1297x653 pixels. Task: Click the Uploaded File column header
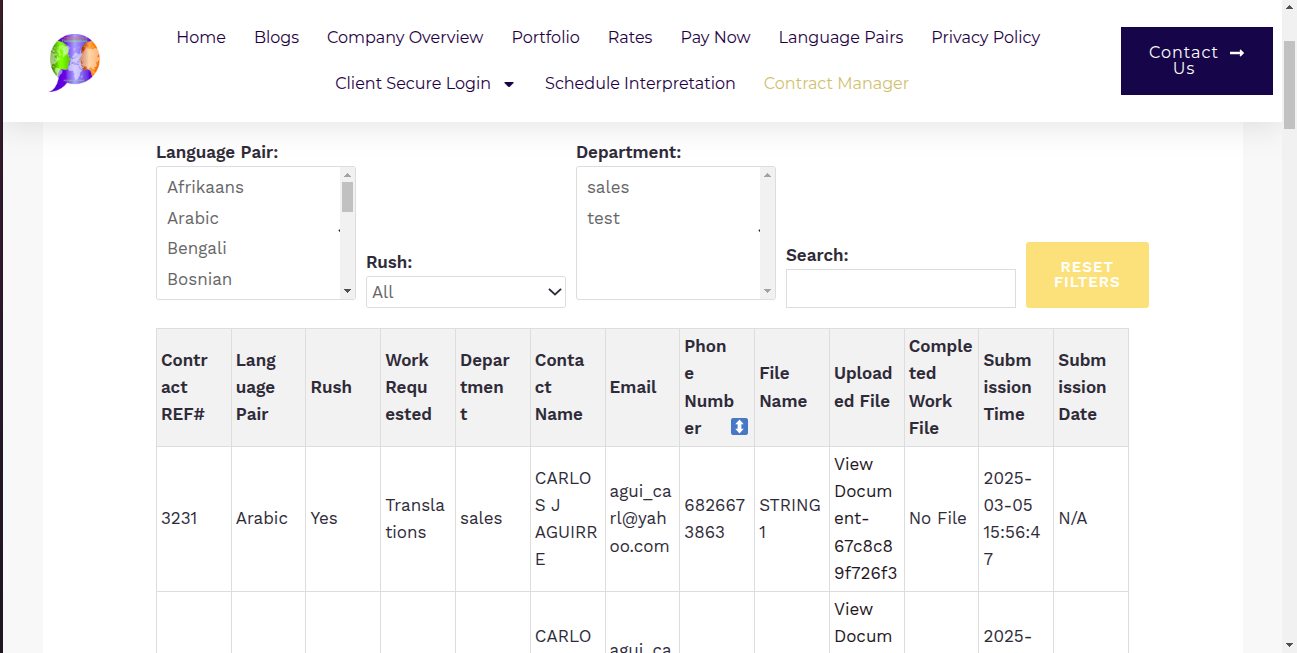[x=867, y=387]
